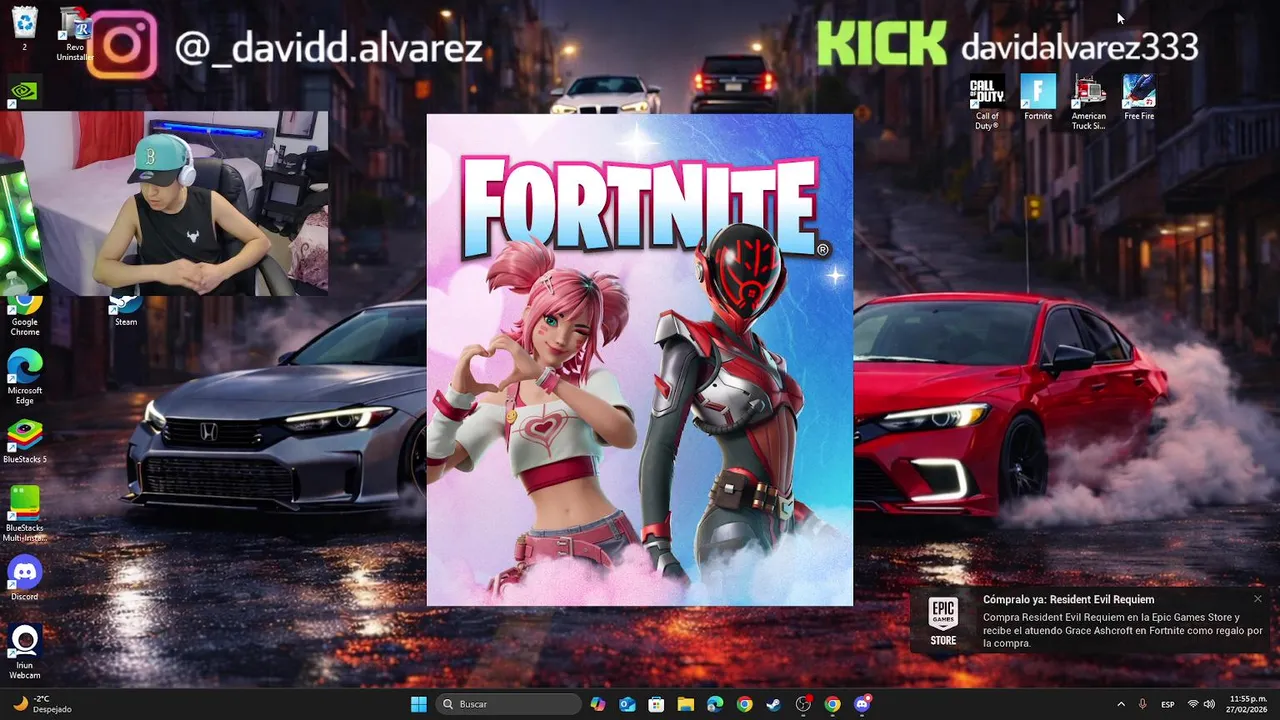Screen dimensions: 1280x720
Task: Open the Windows Start menu
Action: (418, 704)
